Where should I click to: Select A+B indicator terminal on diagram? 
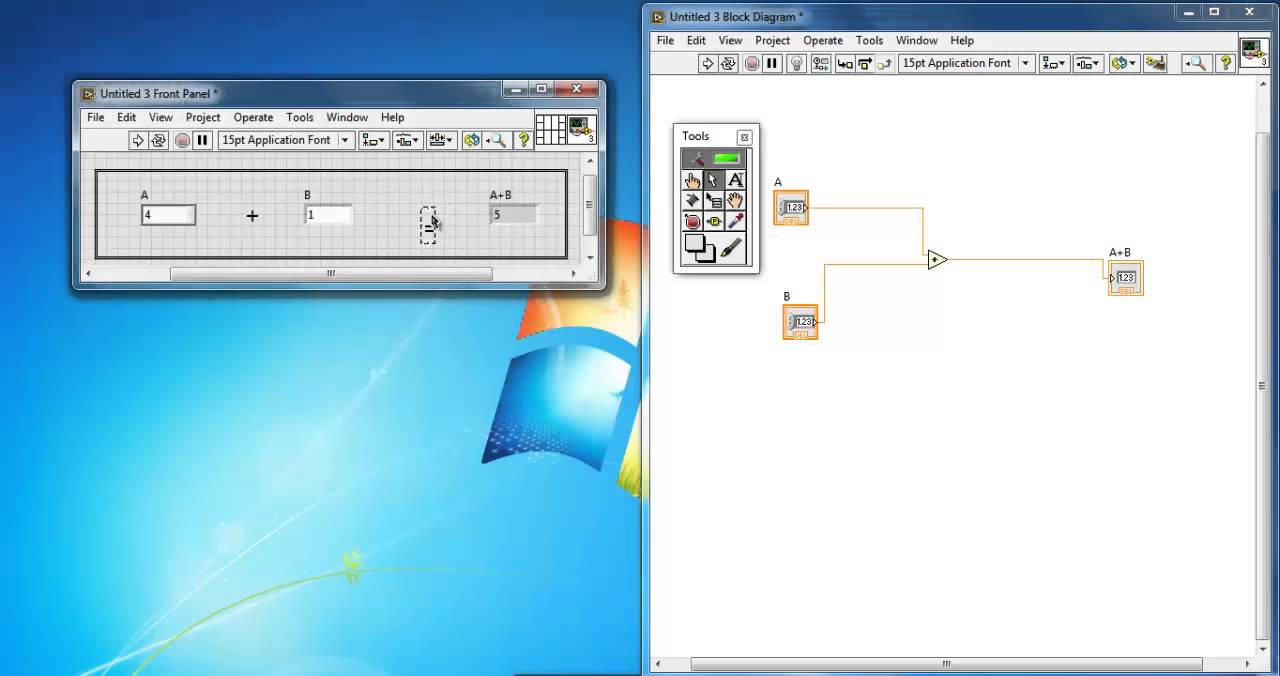pyautogui.click(x=1126, y=278)
